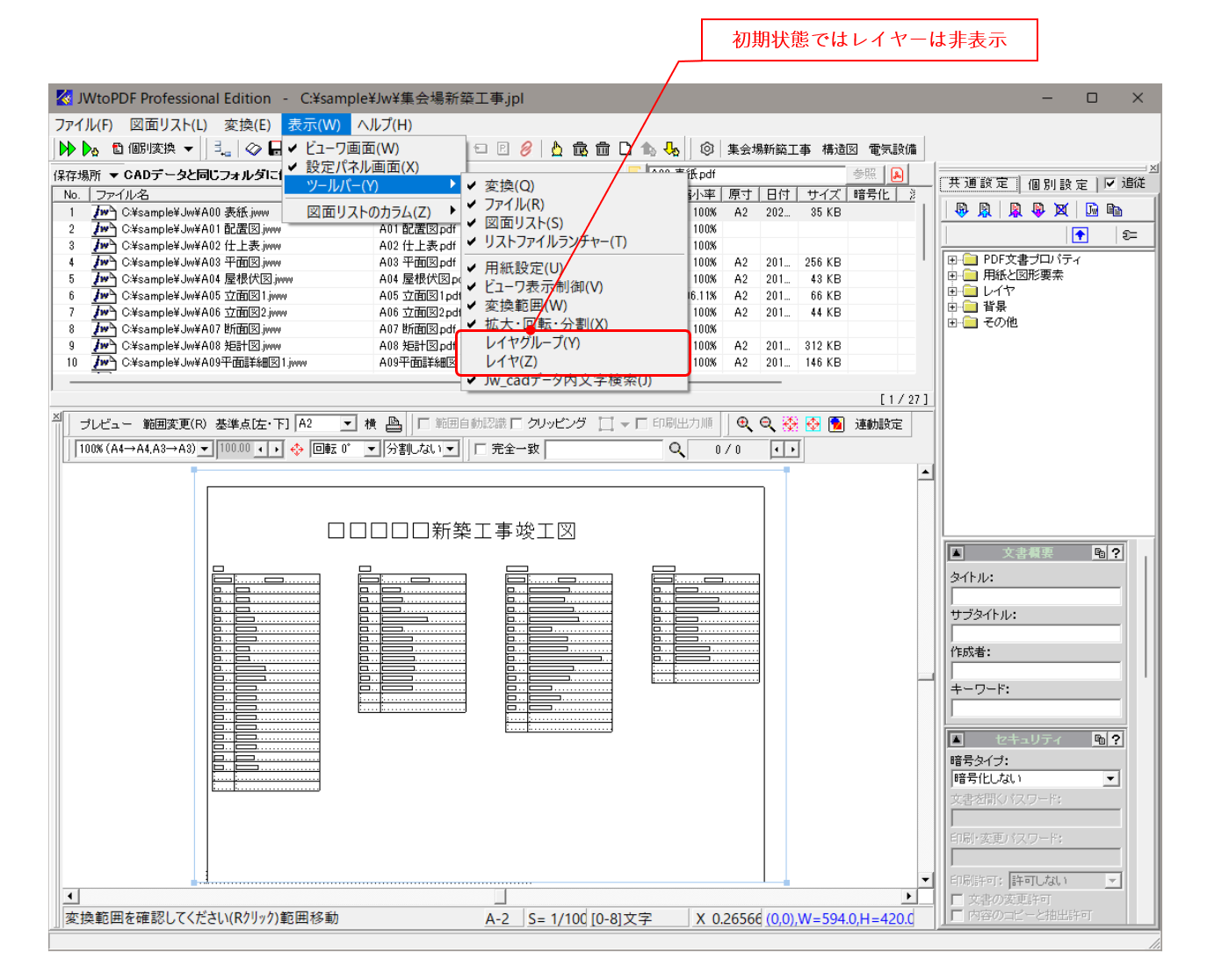Enable the クリッピング checkbox
Screen dimensions: 1207x980
pyautogui.click(x=517, y=424)
